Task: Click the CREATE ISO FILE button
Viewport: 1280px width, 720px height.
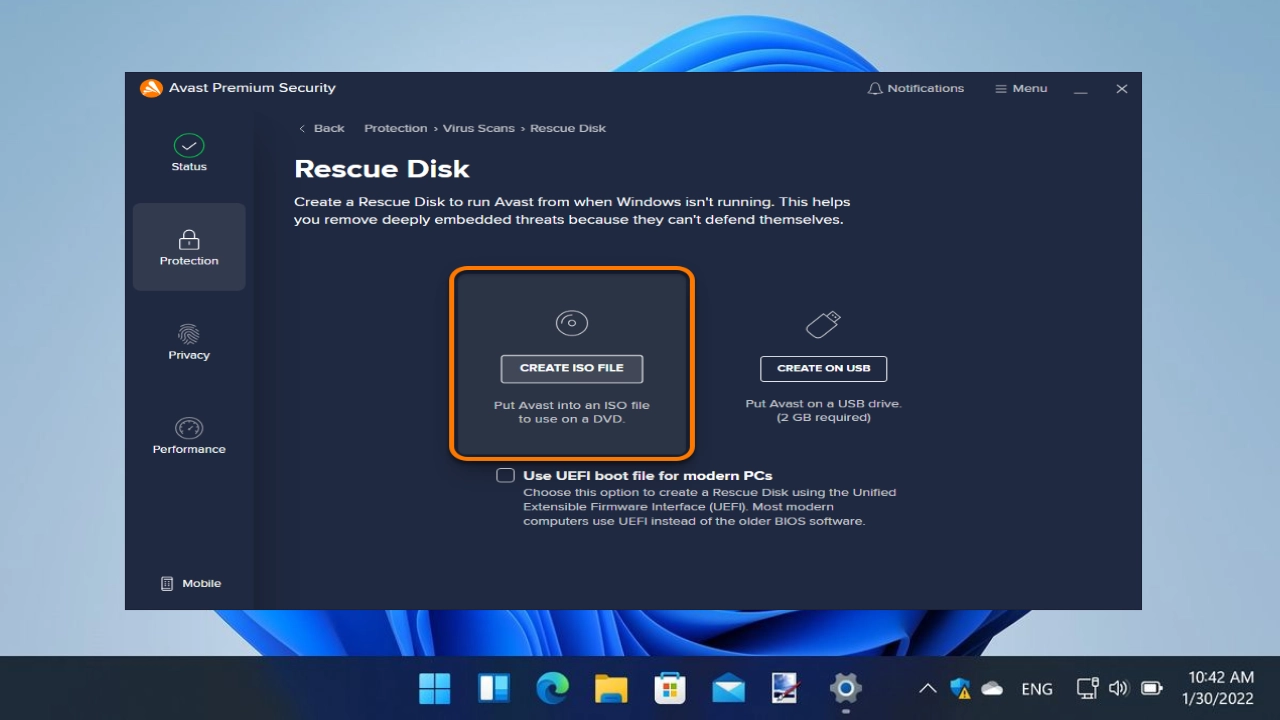Action: pyautogui.click(x=572, y=368)
